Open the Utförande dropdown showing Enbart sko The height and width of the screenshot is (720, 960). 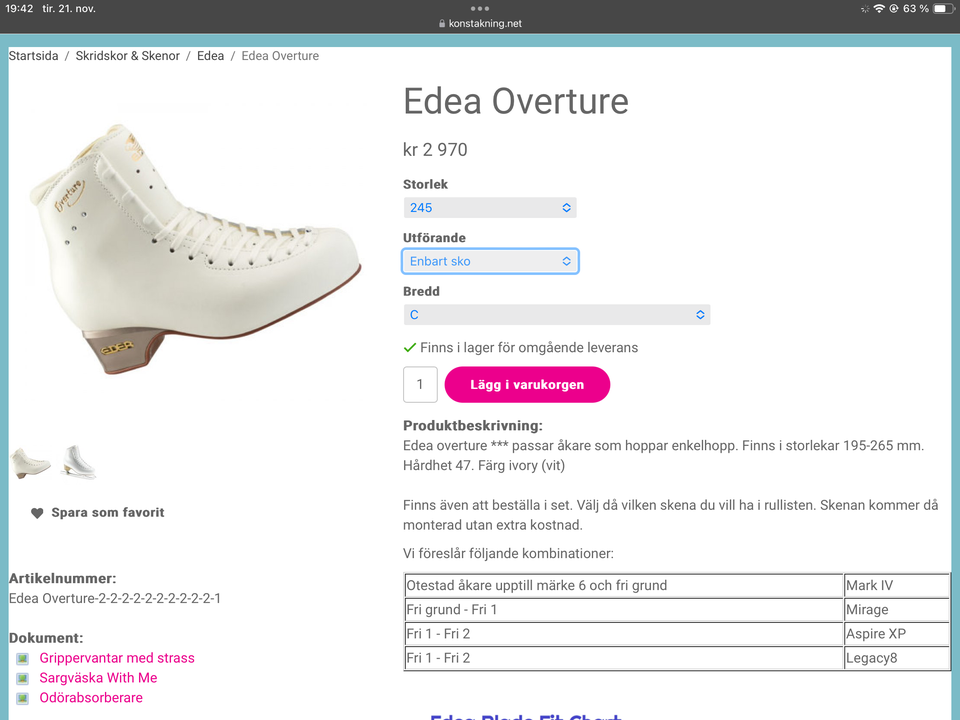click(x=490, y=261)
